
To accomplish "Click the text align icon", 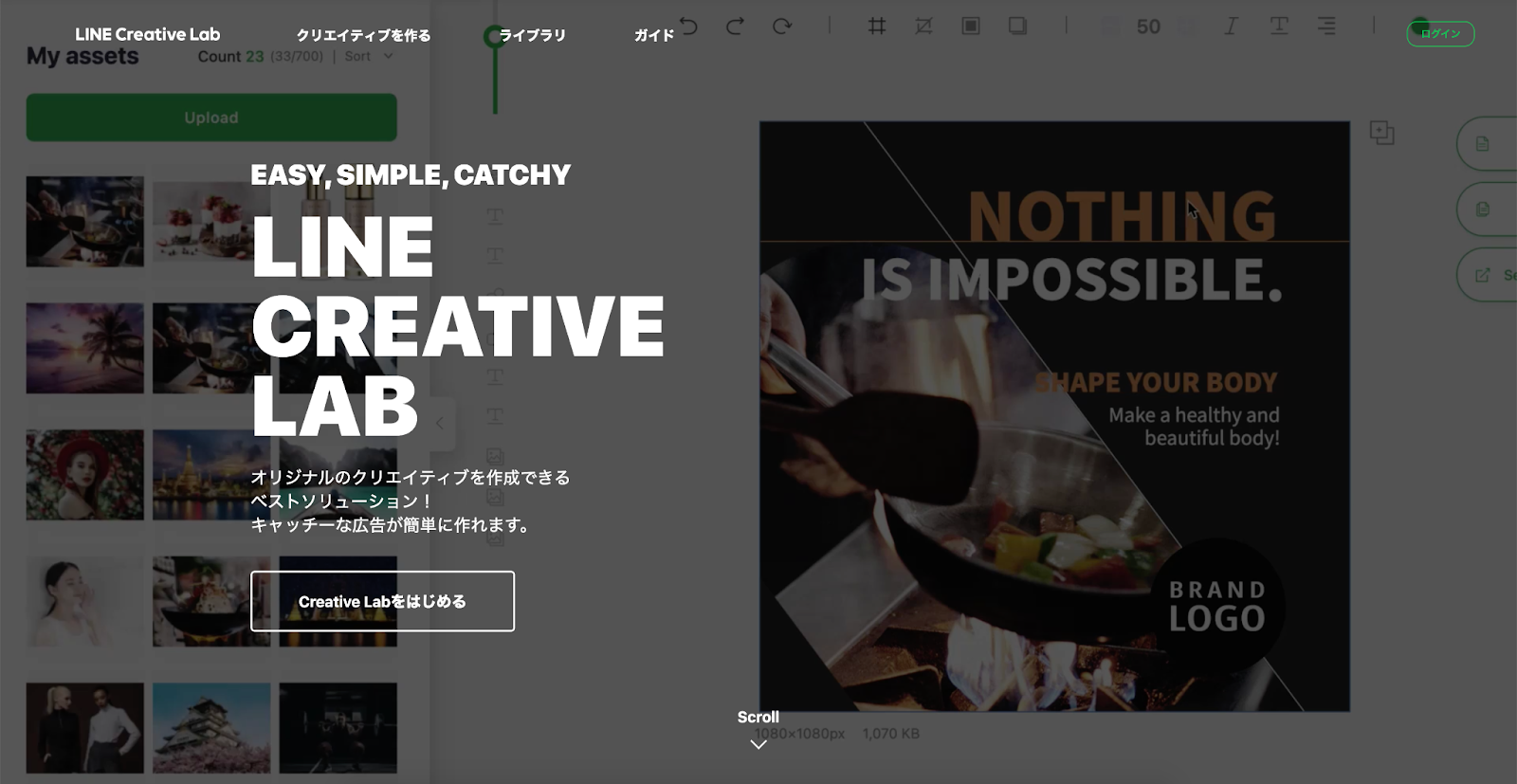I will click(x=1326, y=27).
